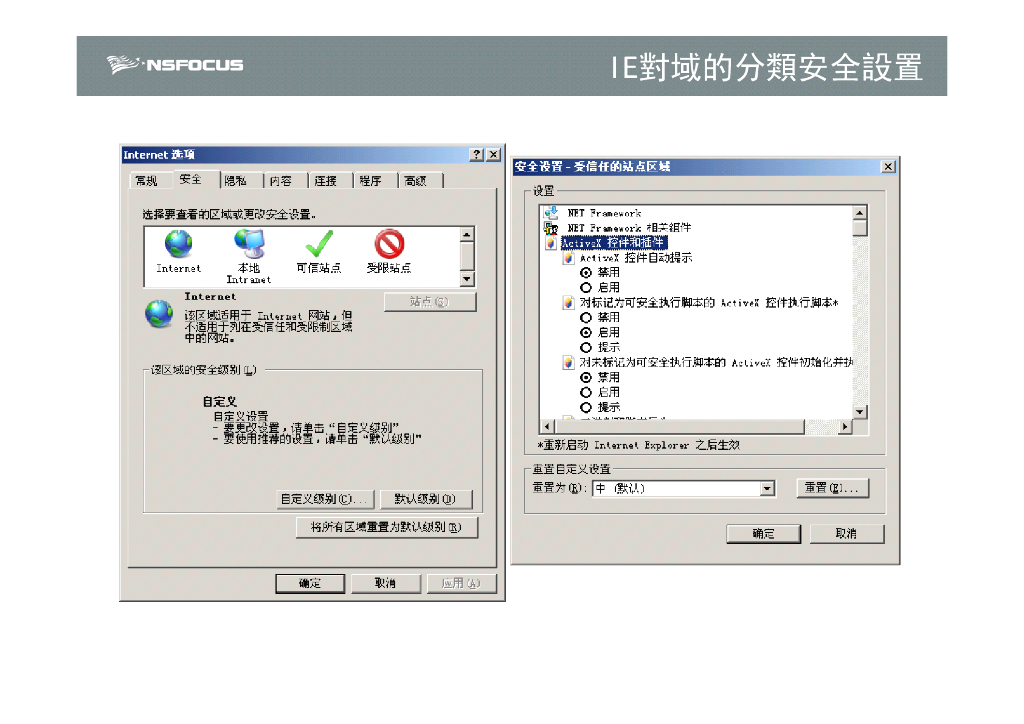Click the 对标记为可安全执行脚本的 ActiveX setting icon
This screenshot has height=724, width=1024.
pyautogui.click(x=568, y=303)
